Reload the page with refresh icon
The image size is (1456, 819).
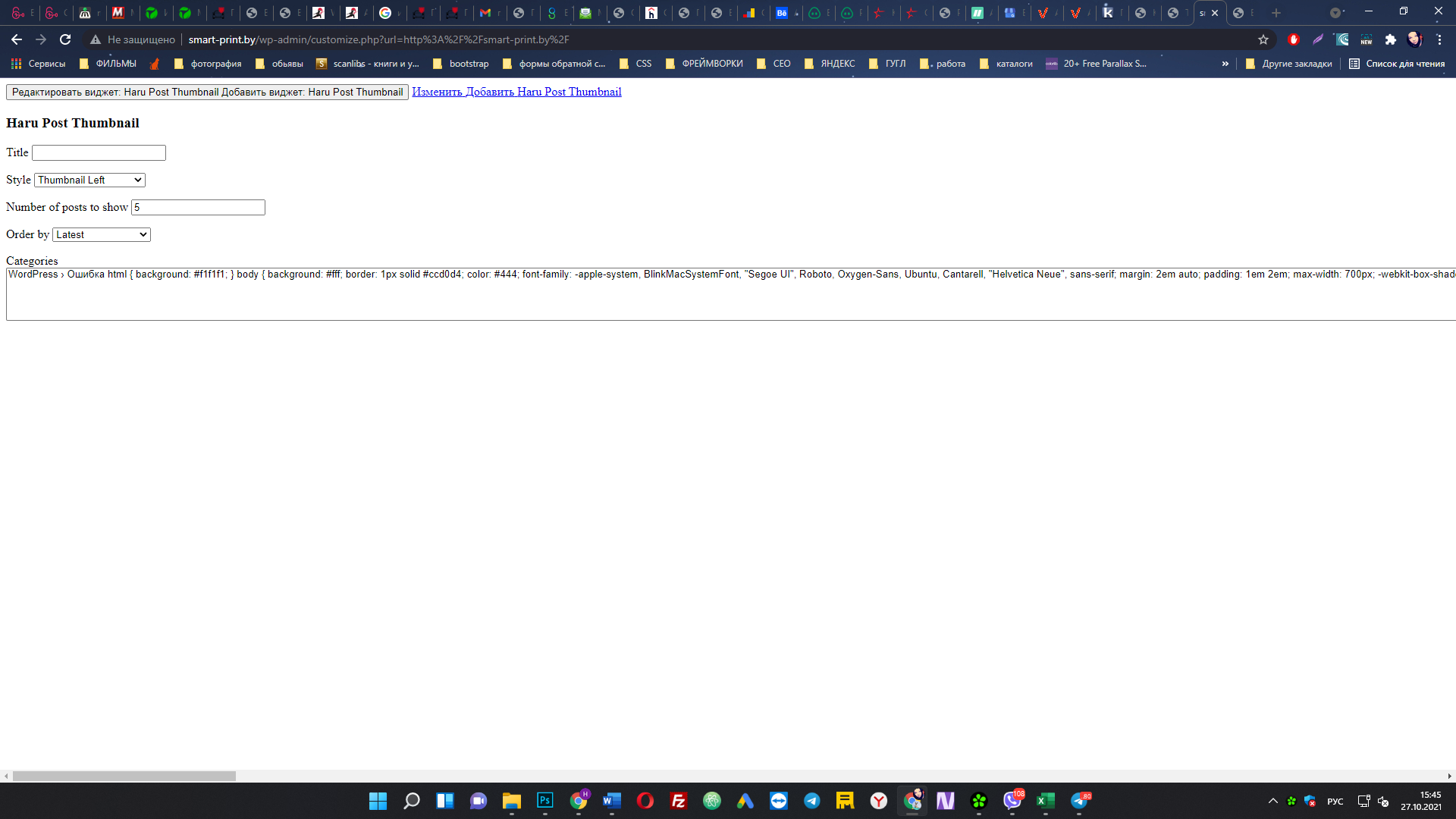65,39
